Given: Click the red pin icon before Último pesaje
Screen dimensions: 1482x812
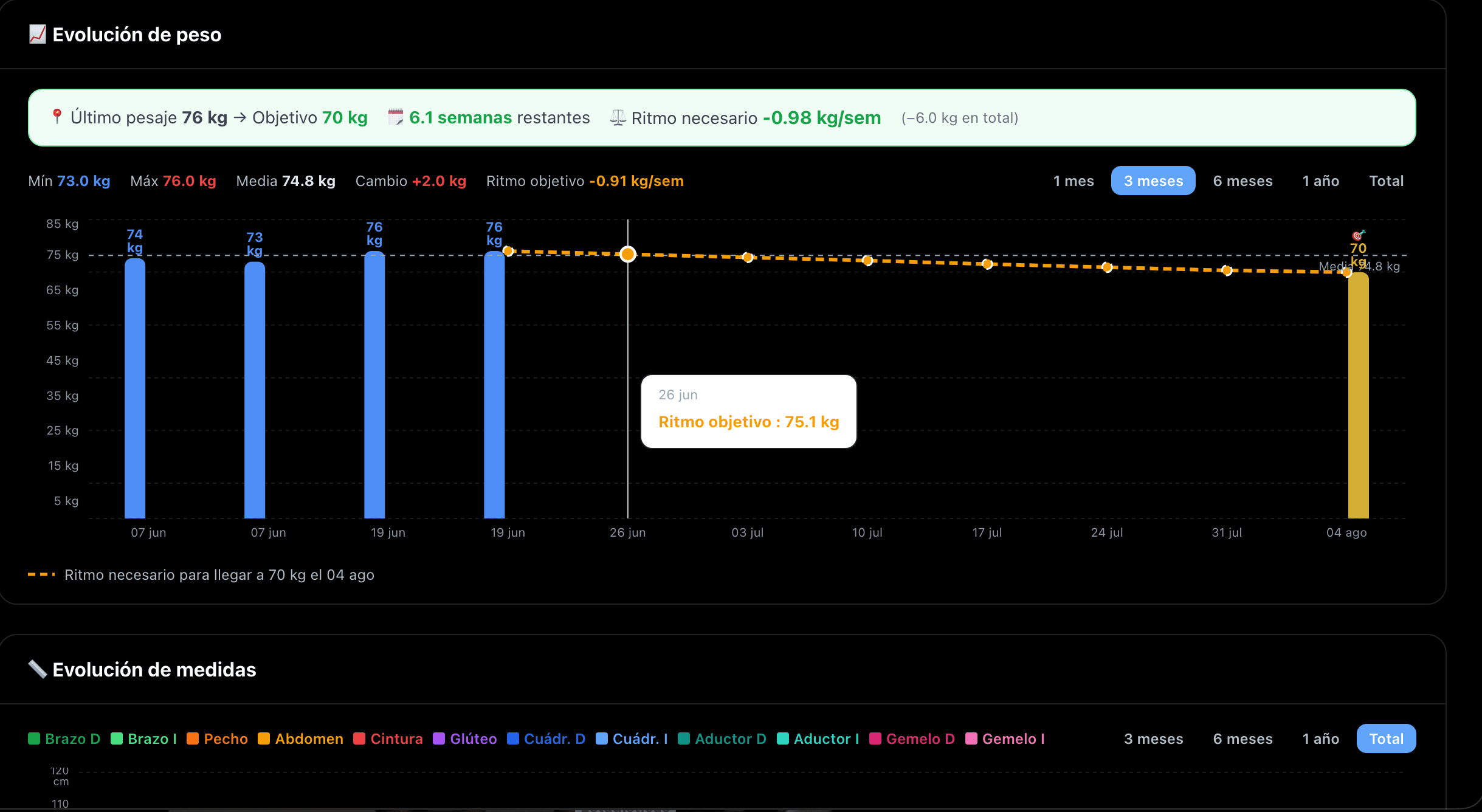Looking at the screenshot, I should [x=57, y=117].
